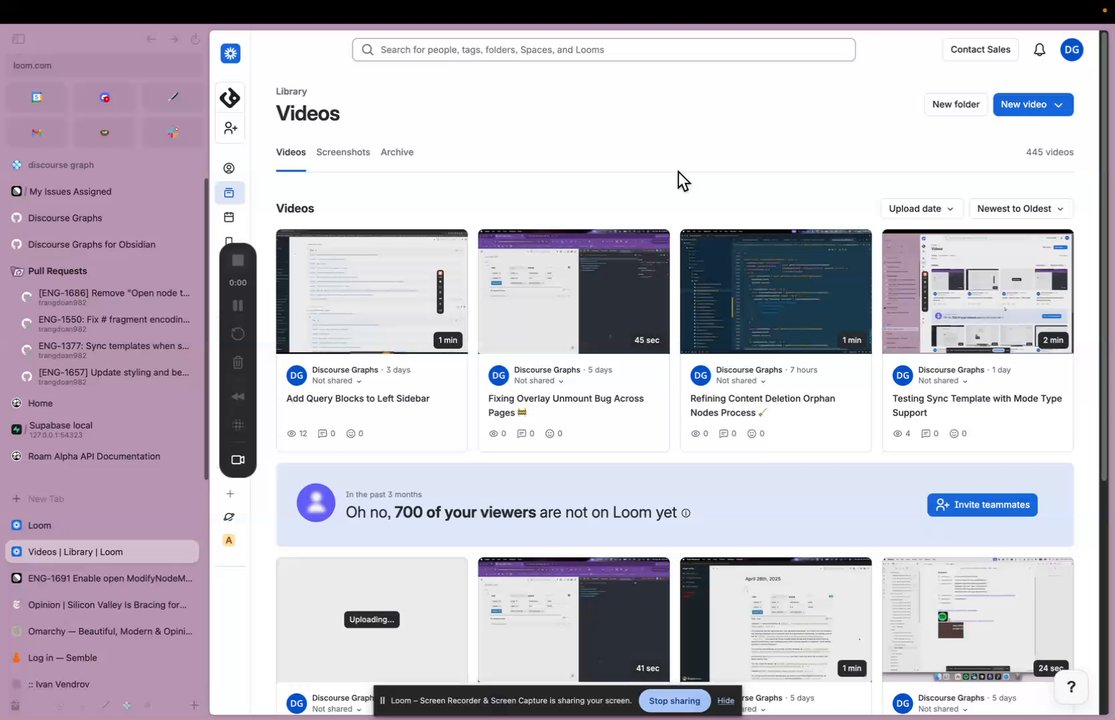Open the Library icon in left rail
The image size is (1115, 720).
[229, 193]
